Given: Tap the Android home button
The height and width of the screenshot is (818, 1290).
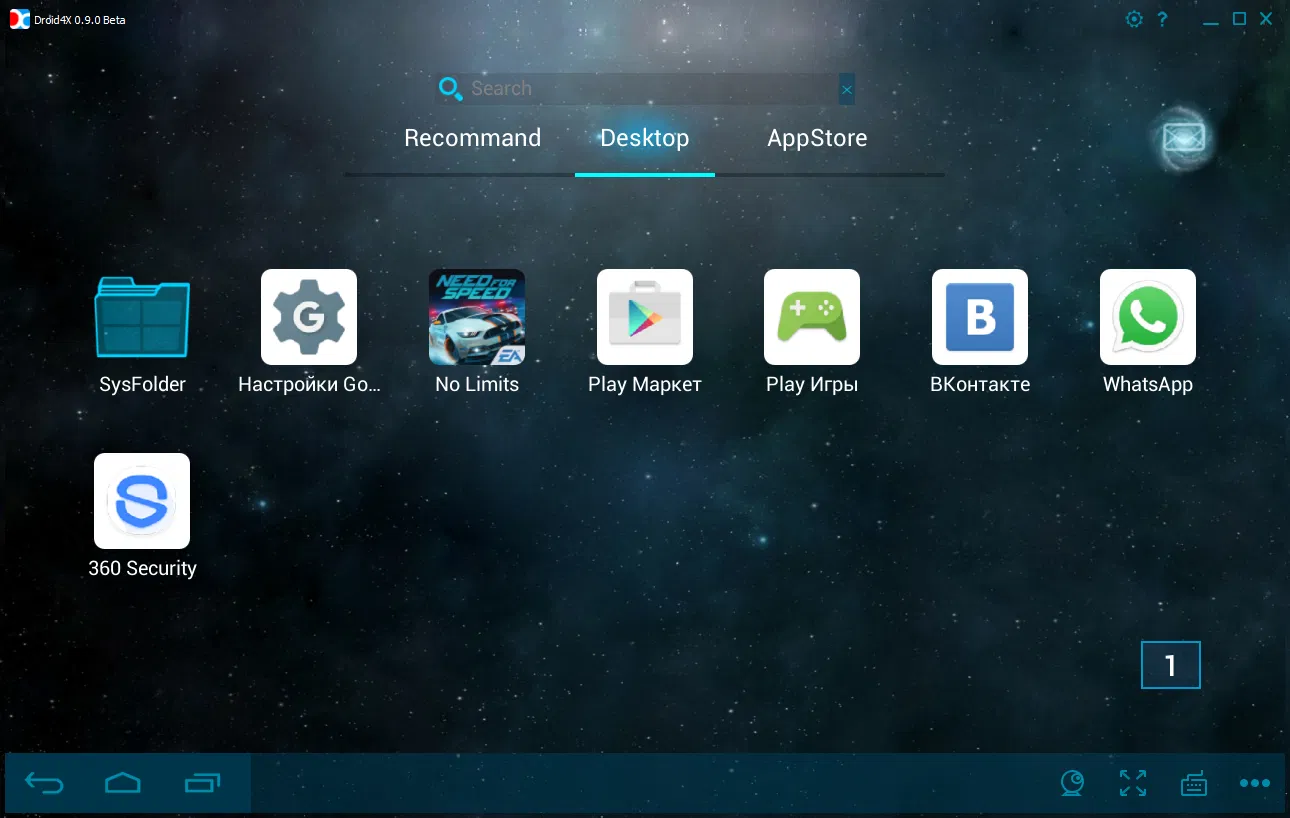Looking at the screenshot, I should tap(123, 783).
